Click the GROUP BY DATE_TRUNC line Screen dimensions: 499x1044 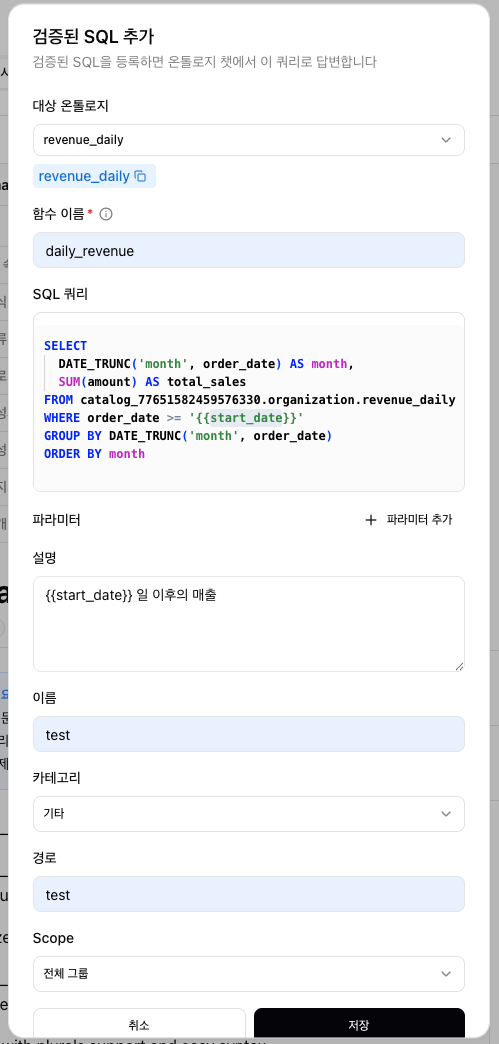(188, 436)
